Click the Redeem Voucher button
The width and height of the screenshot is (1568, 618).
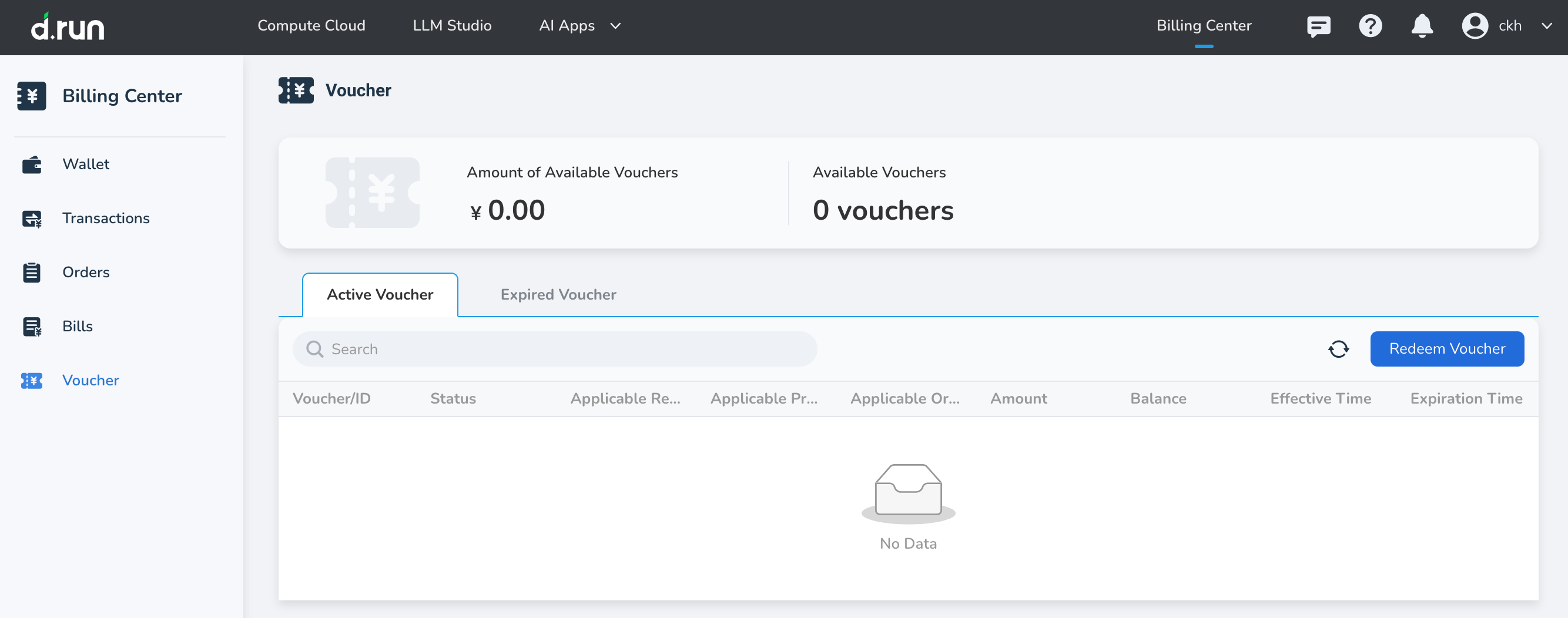tap(1447, 348)
